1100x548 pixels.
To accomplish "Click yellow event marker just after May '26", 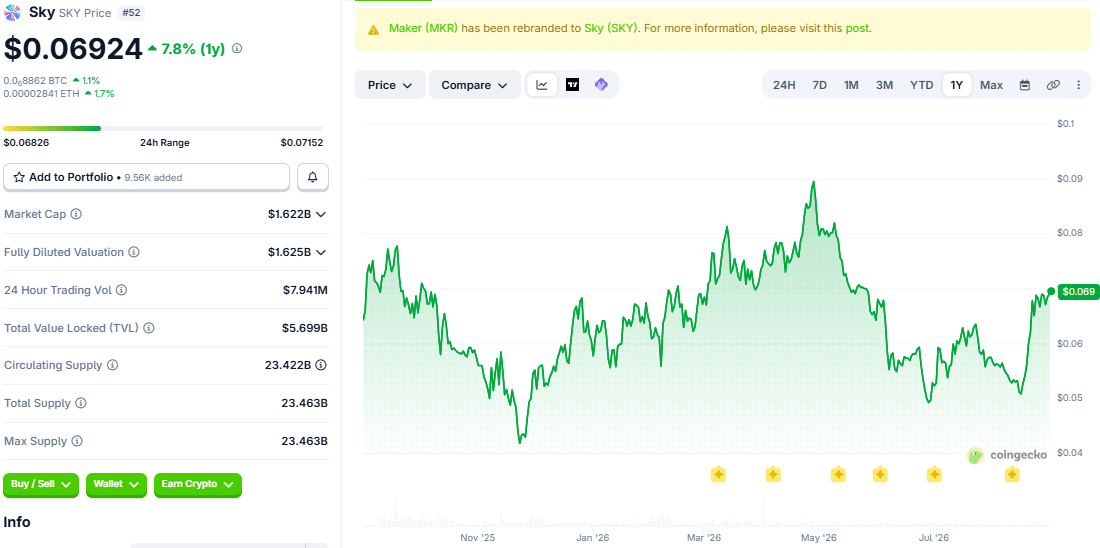I will pyautogui.click(x=838, y=475).
